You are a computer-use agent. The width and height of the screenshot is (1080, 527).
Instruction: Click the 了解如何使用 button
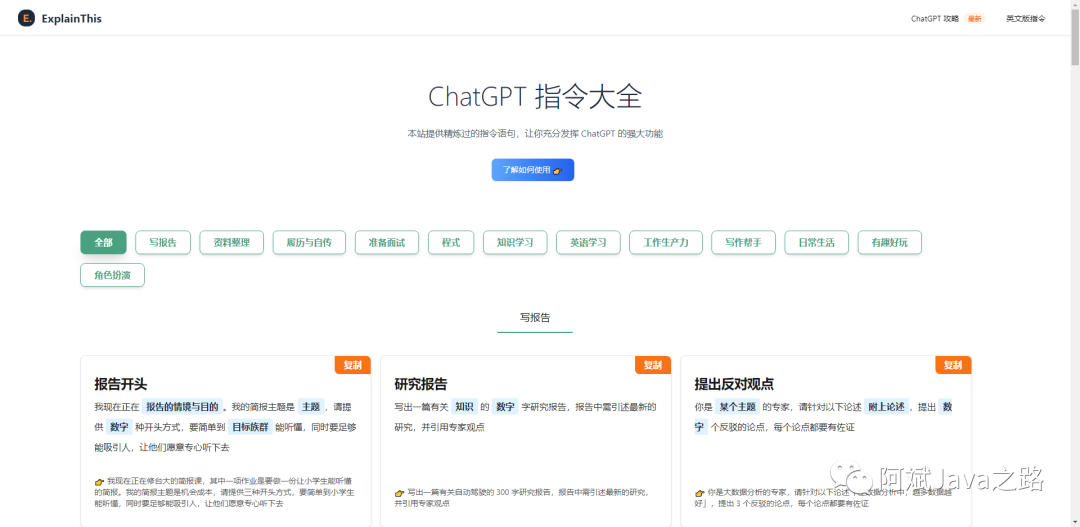click(x=532, y=170)
